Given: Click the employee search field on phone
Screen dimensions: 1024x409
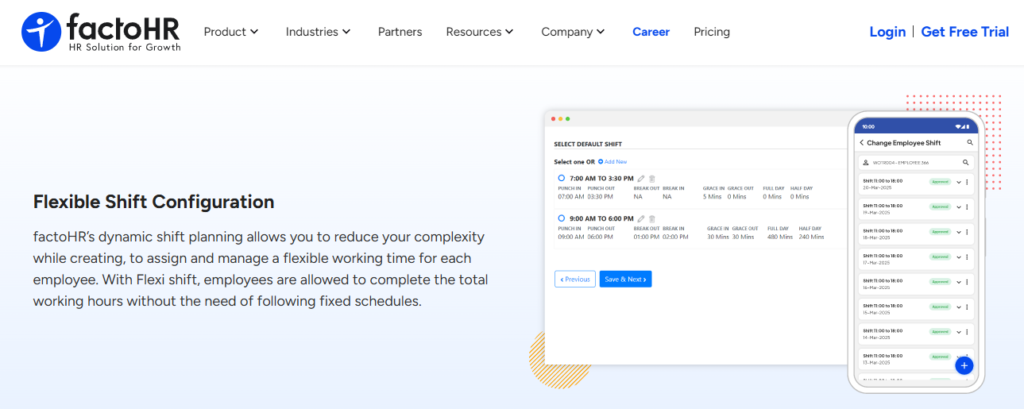Looking at the screenshot, I should click(916, 162).
